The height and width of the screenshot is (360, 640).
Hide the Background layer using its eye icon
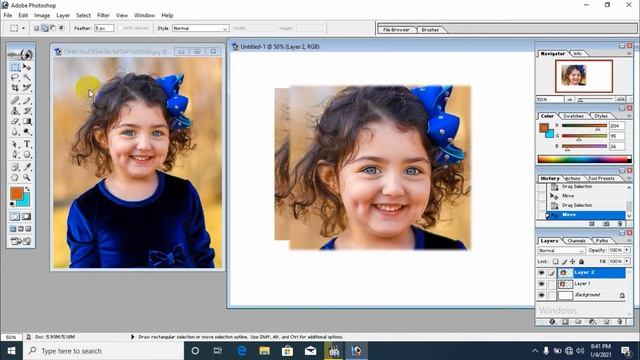pyautogui.click(x=542, y=295)
